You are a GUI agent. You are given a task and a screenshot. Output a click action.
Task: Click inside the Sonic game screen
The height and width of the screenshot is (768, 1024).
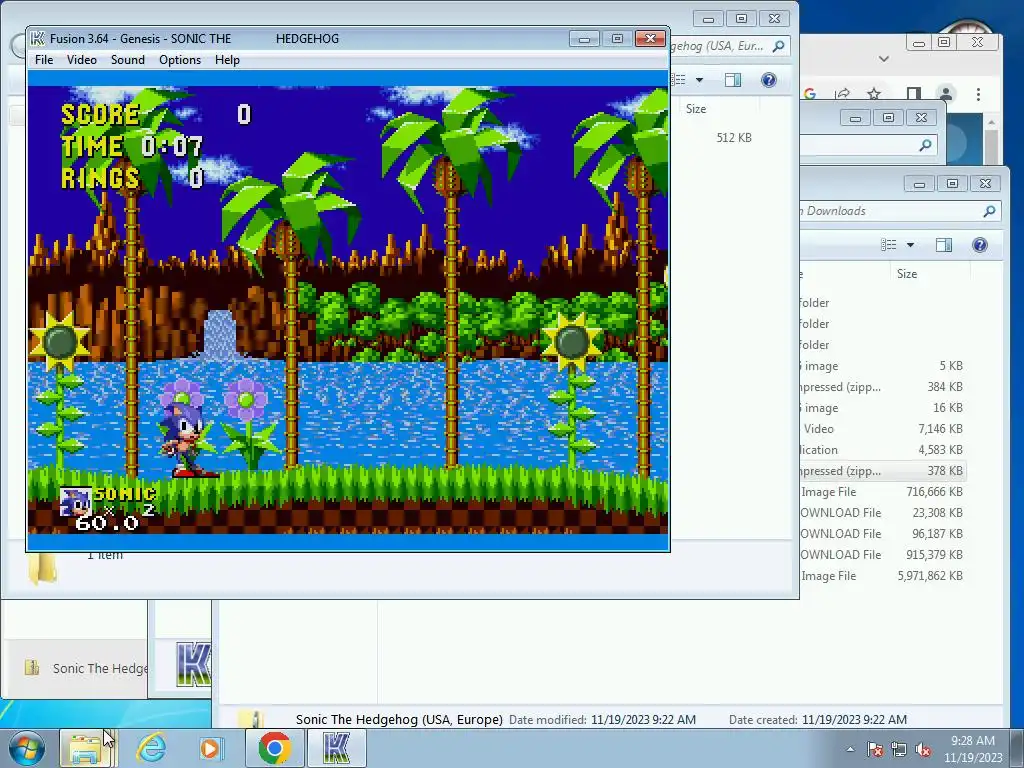pyautogui.click(x=348, y=310)
